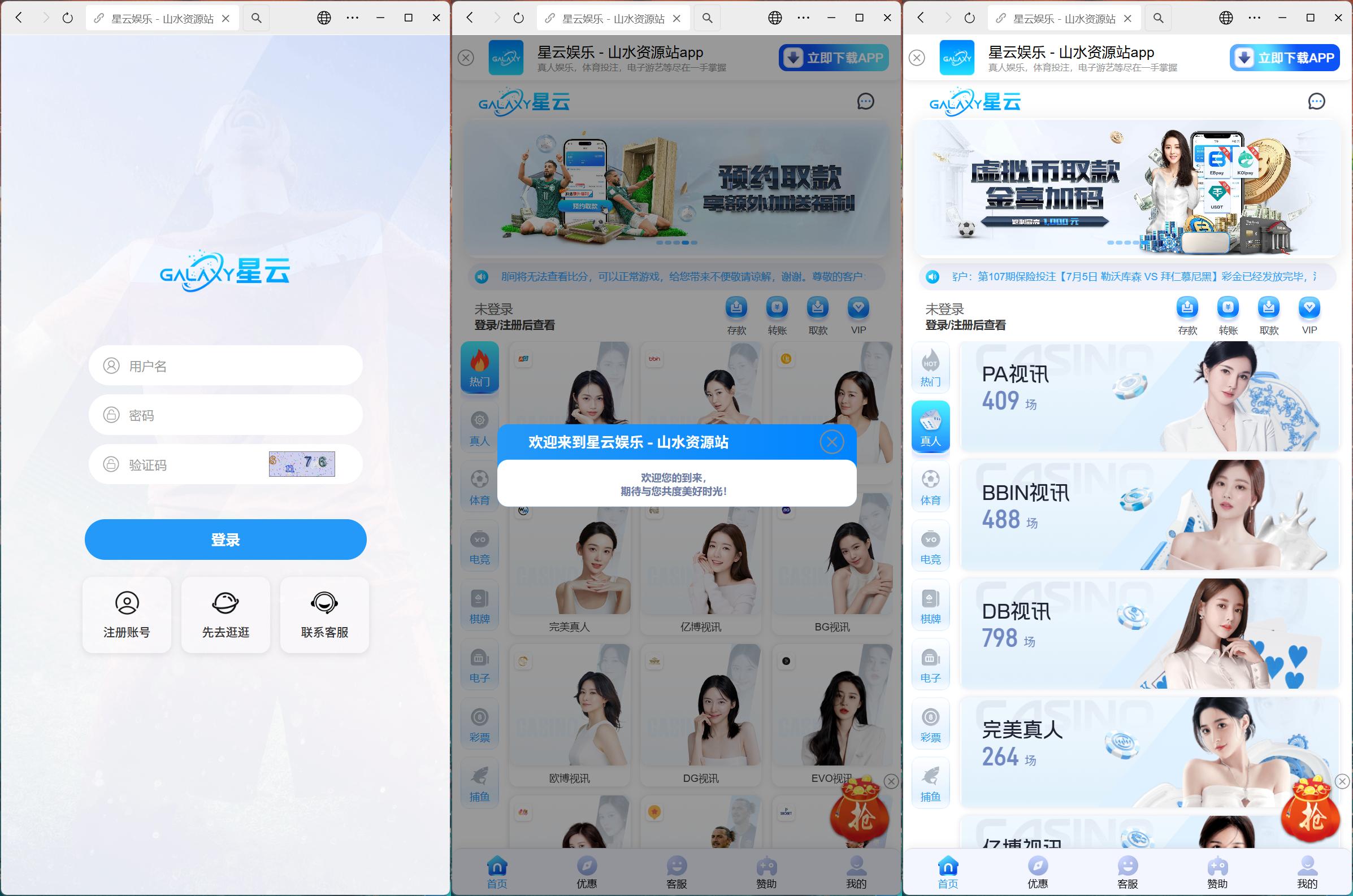Dismiss the app download banner
Screen dimensions: 1353x896
[466, 57]
